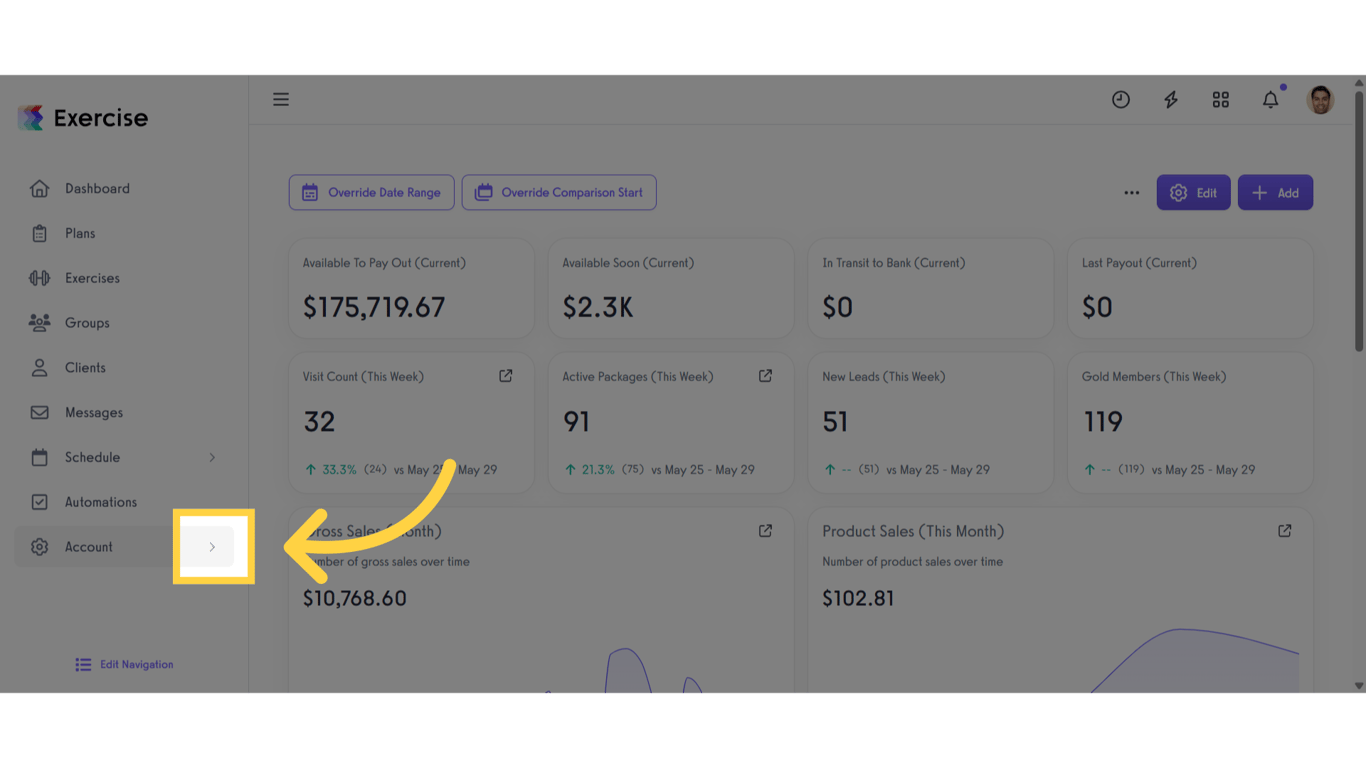Expand the Schedule submenu chevron
Viewport: 1366px width, 768px height.
tap(212, 457)
